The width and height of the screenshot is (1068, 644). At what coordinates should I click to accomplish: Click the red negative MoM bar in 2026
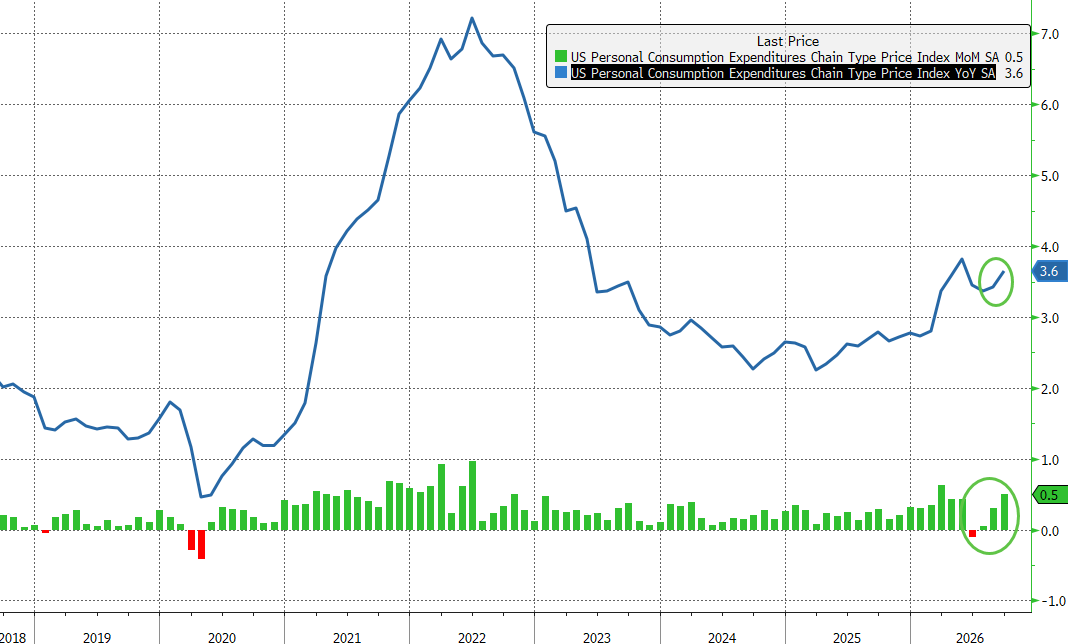coord(973,534)
